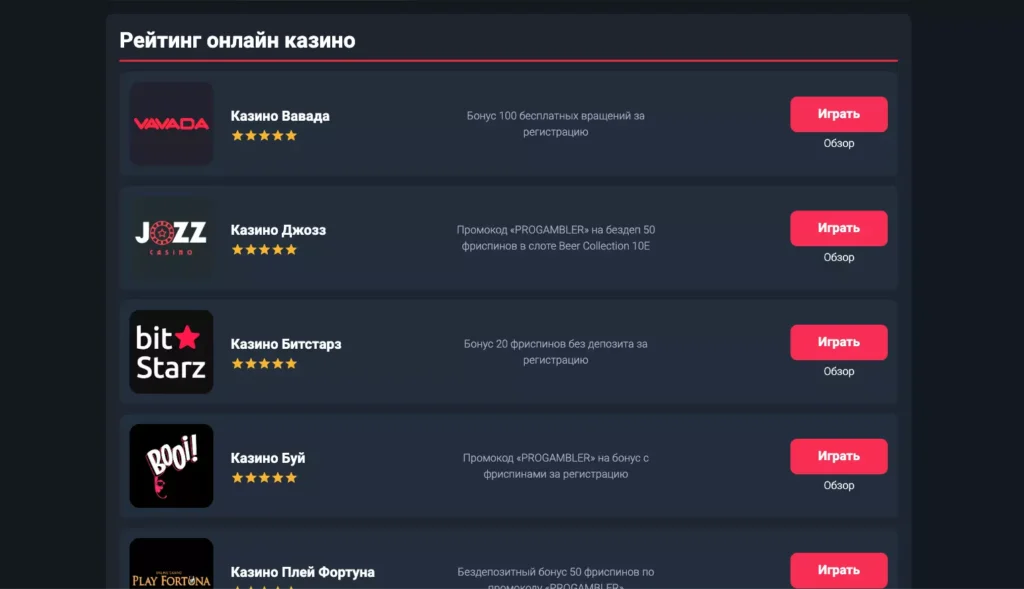Image resolution: width=1024 pixels, height=589 pixels.
Task: Click the fifth star of Казино Вавада rating
Action: pyautogui.click(x=289, y=135)
